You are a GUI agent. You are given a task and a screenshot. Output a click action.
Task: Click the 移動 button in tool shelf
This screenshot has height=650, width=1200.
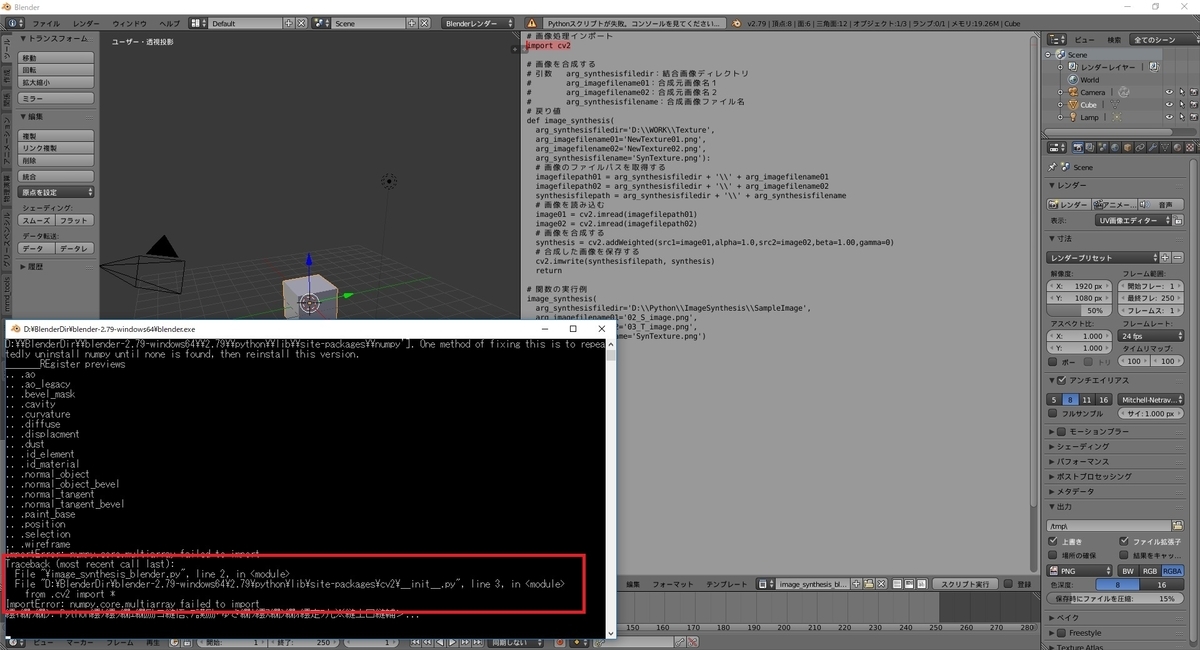pos(57,58)
